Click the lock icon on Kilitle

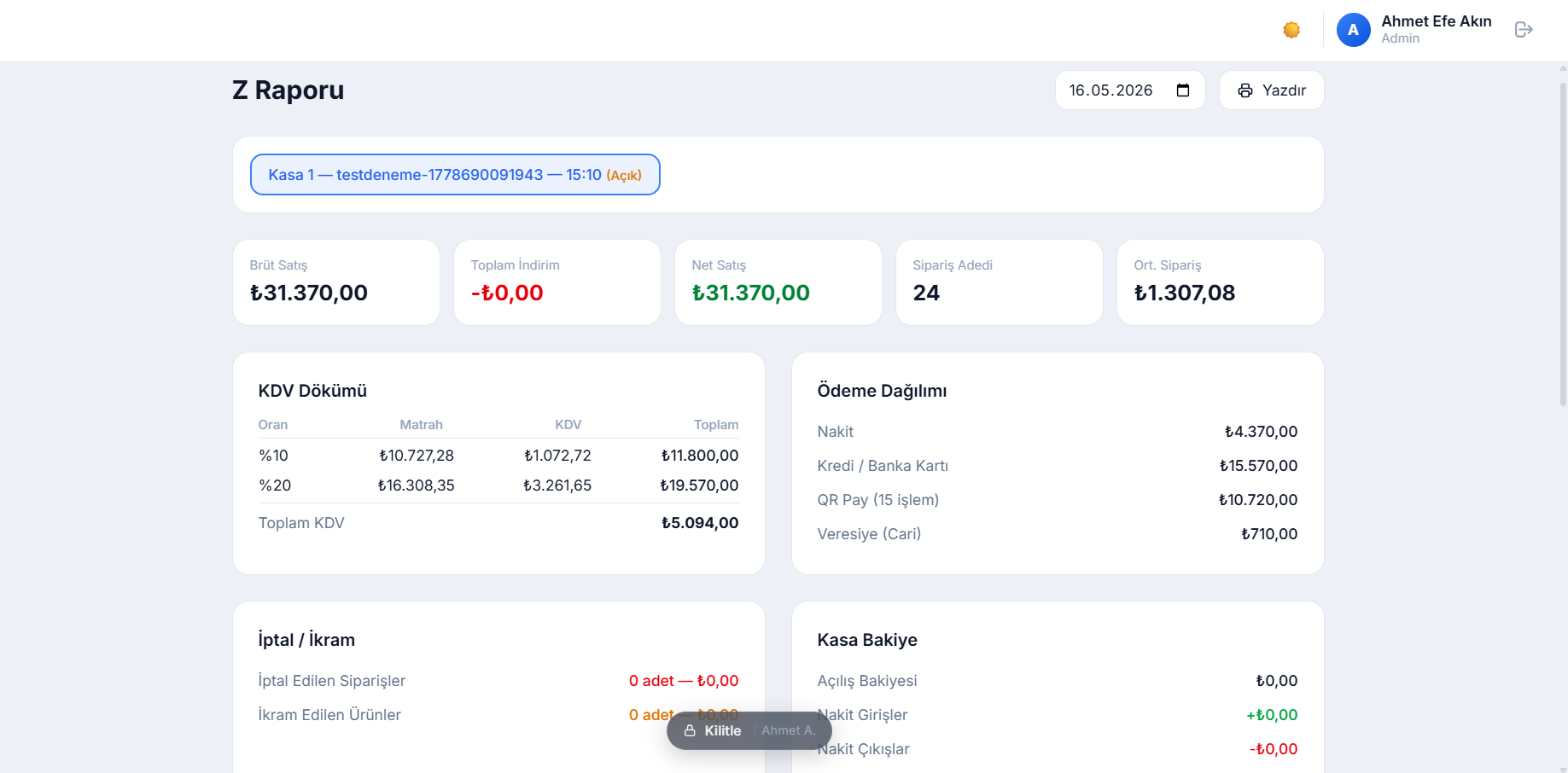pyautogui.click(x=690, y=731)
